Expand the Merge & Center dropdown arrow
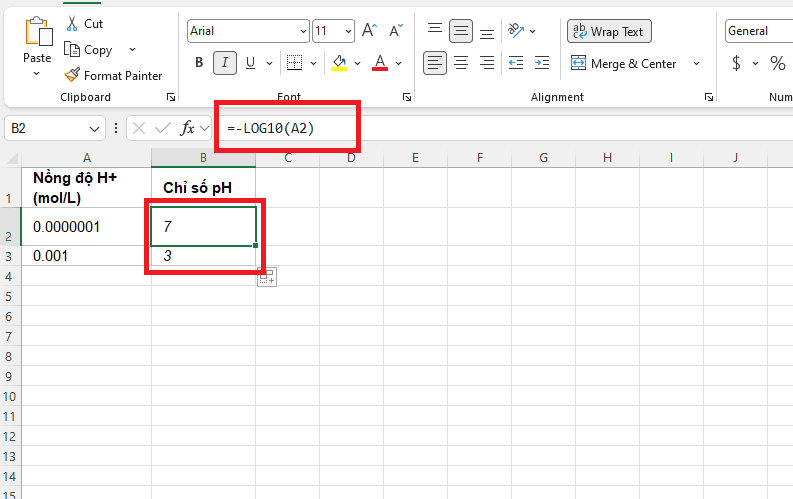This screenshot has width=793, height=499. pyautogui.click(x=696, y=64)
